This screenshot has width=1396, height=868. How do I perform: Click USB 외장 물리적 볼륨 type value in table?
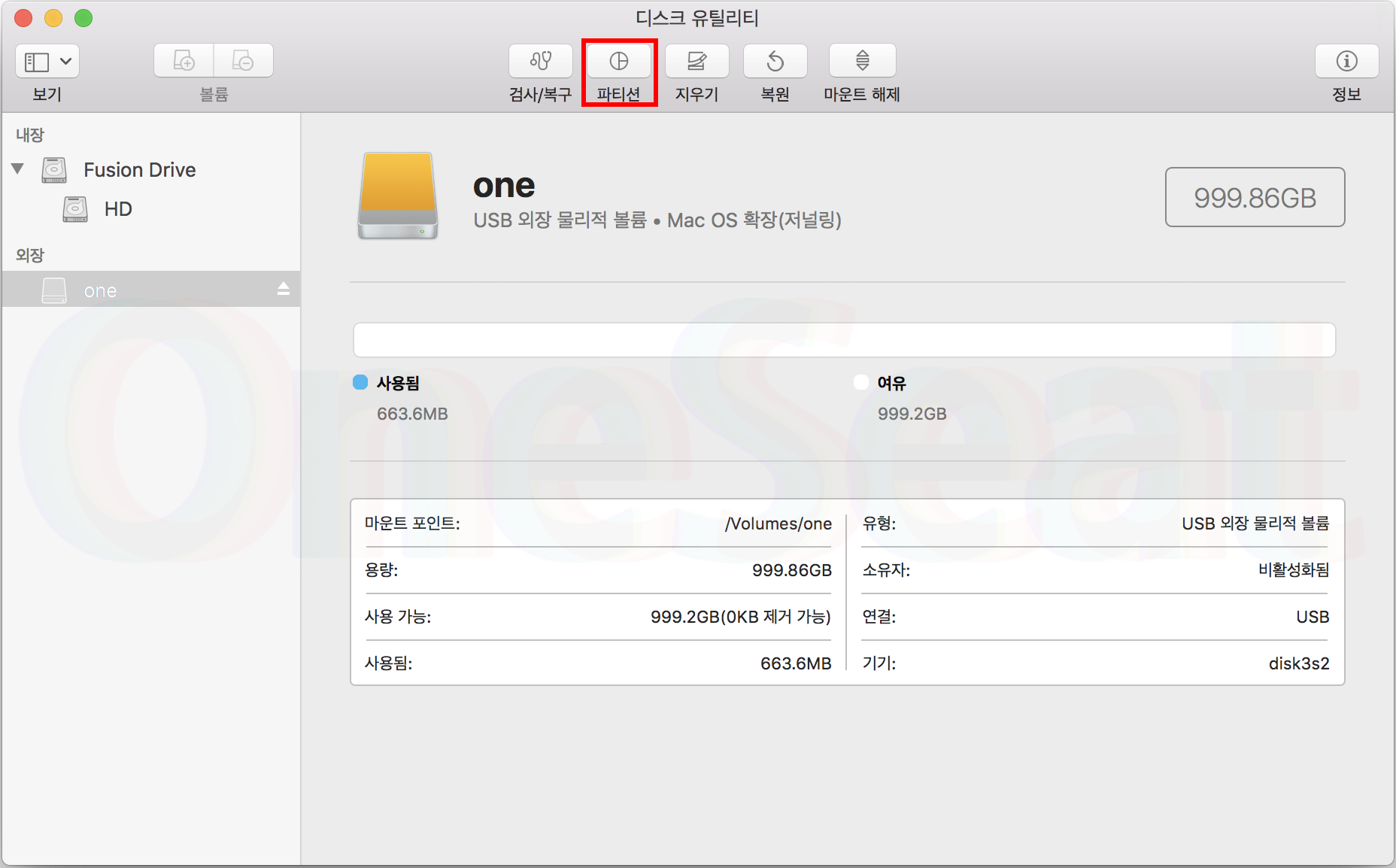(x=1255, y=524)
